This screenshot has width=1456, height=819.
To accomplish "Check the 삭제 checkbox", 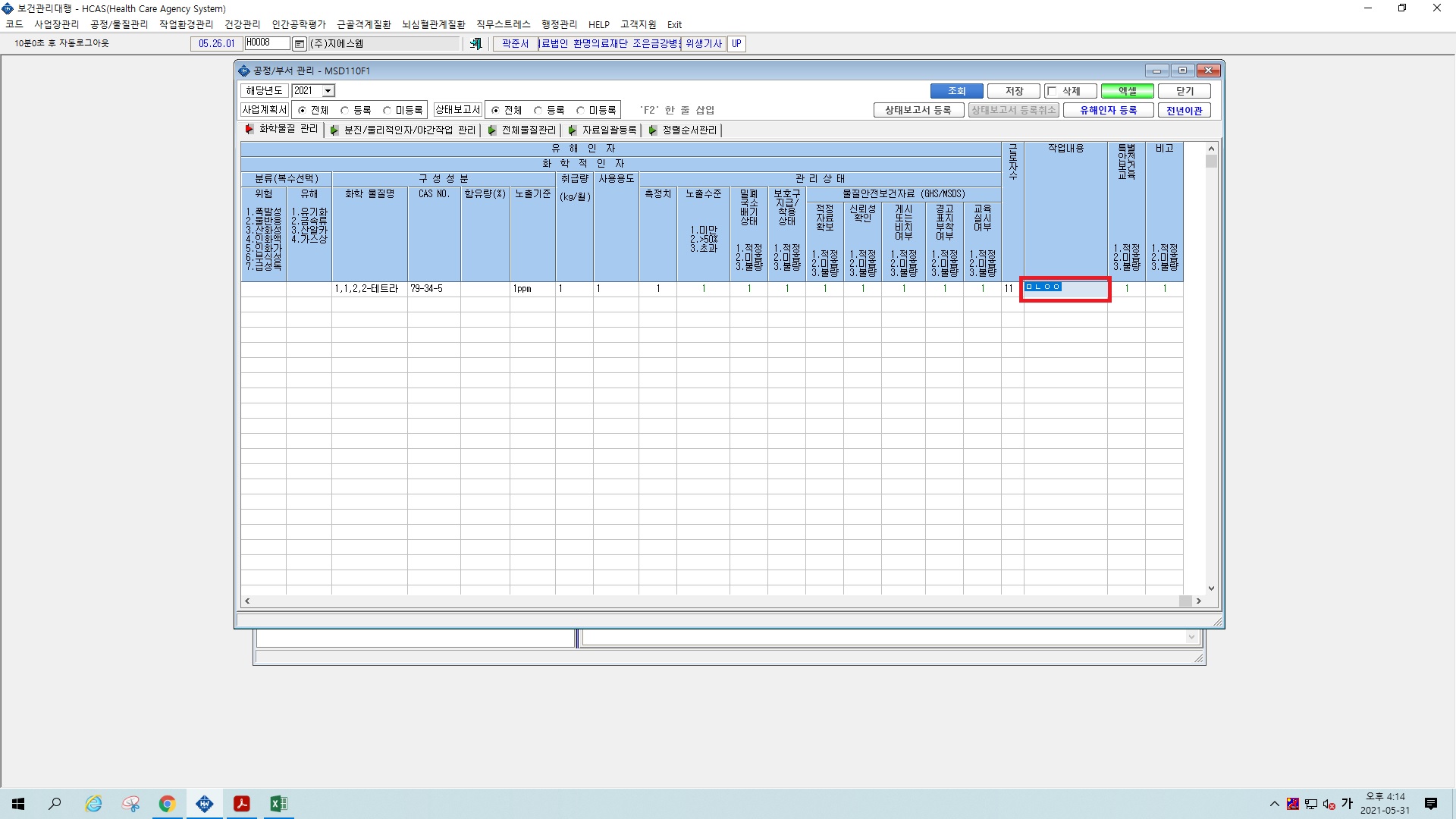I will pos(1052,91).
